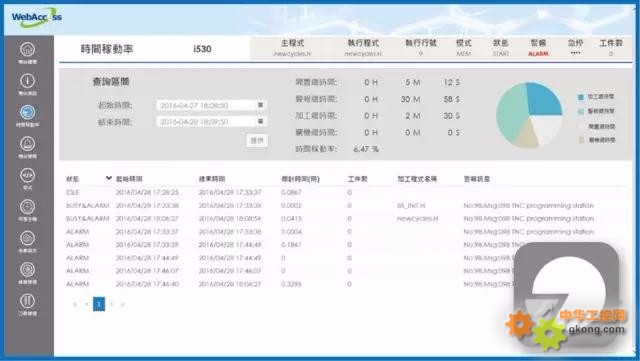Go to page 1 in pagination
Image resolution: width=640 pixels, height=361 pixels.
(x=99, y=304)
